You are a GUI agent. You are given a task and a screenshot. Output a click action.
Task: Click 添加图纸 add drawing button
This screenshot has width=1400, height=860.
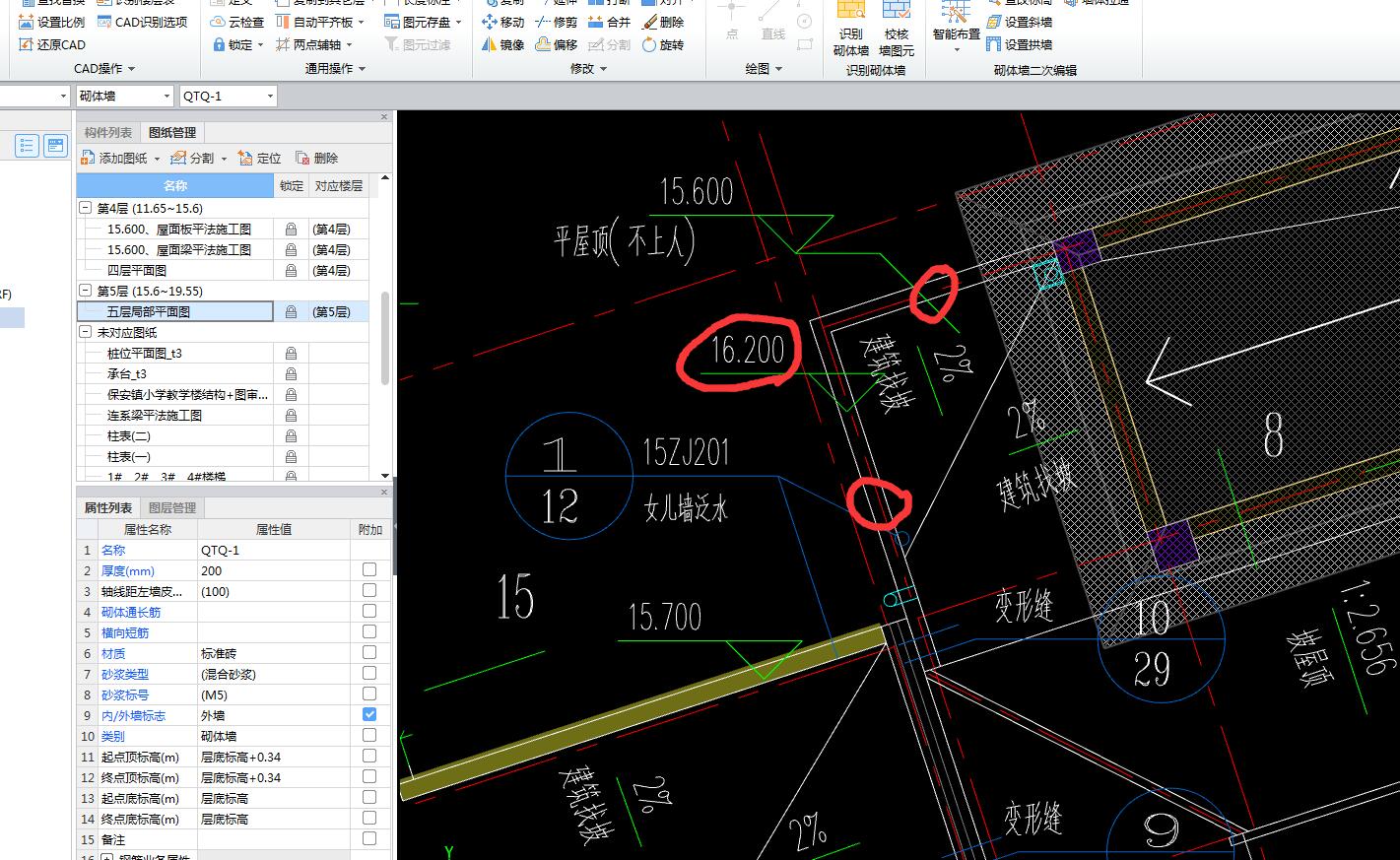click(114, 158)
